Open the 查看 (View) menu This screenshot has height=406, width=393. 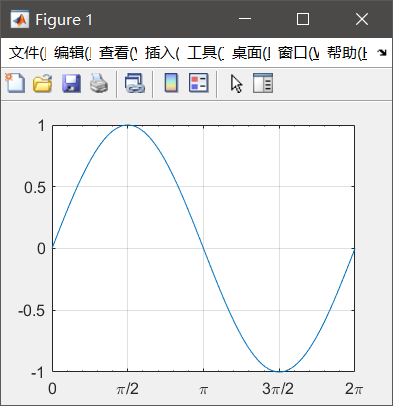(x=118, y=53)
